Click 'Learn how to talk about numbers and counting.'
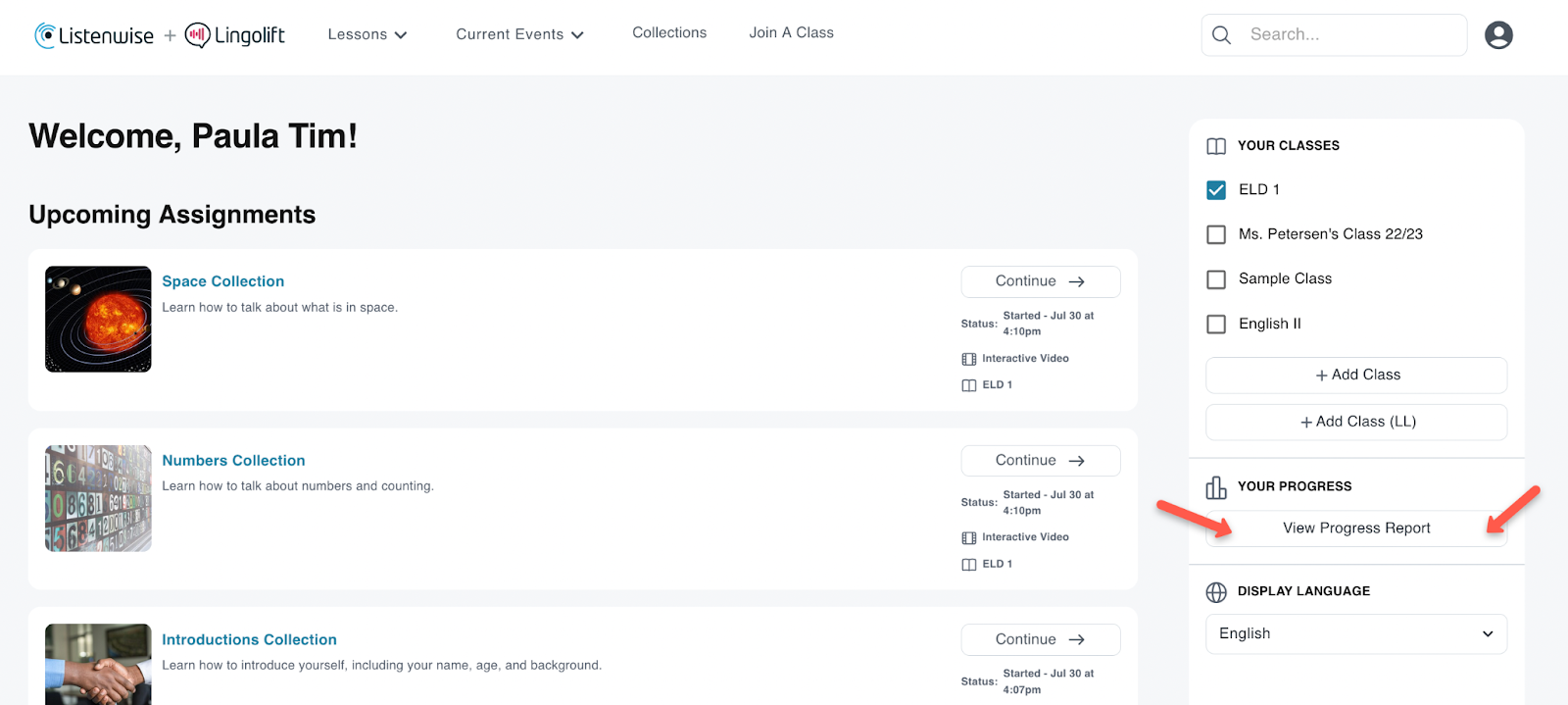This screenshot has height=705, width=1568. [x=298, y=485]
